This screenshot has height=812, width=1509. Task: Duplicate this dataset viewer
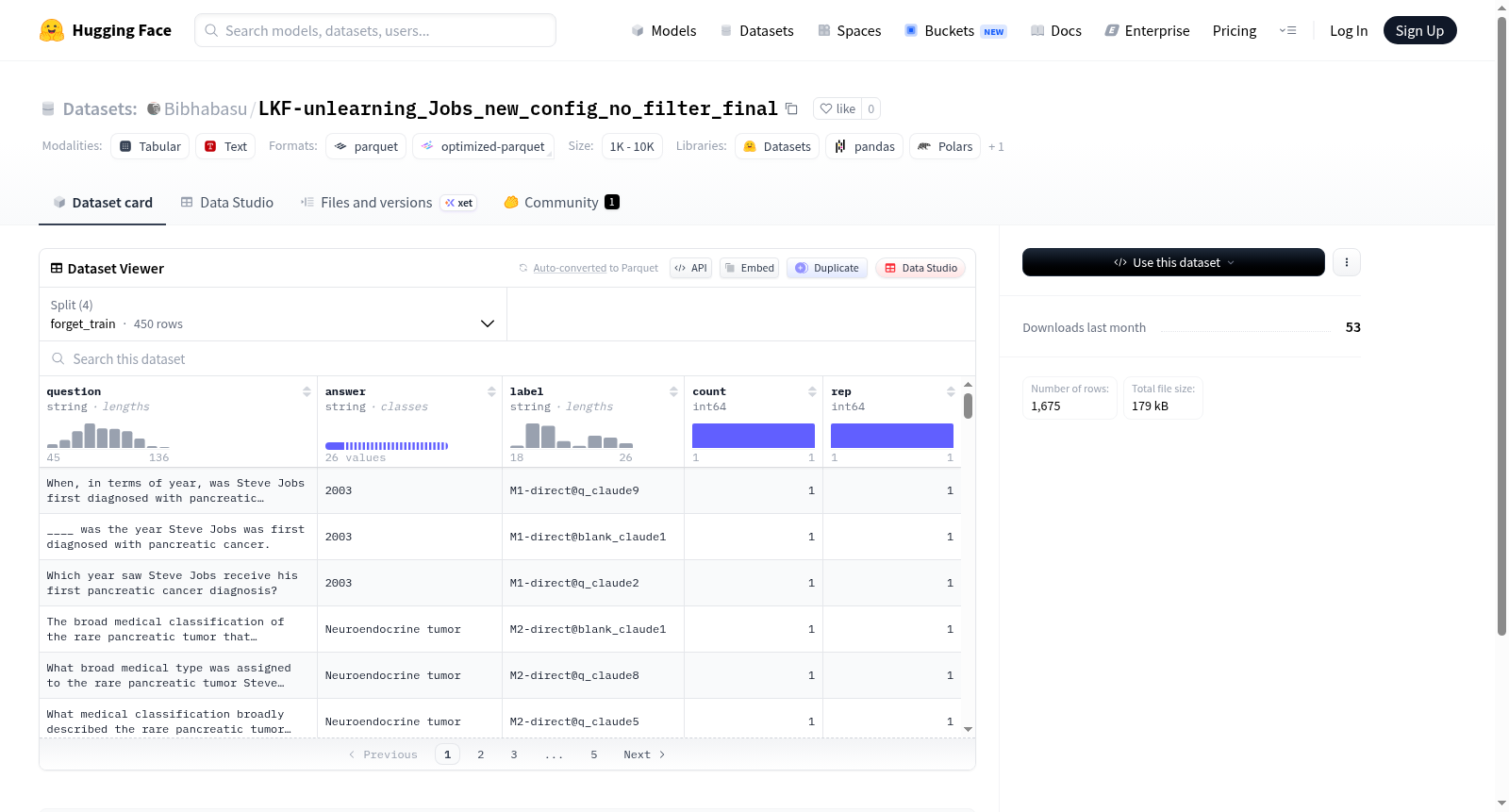[x=827, y=268]
